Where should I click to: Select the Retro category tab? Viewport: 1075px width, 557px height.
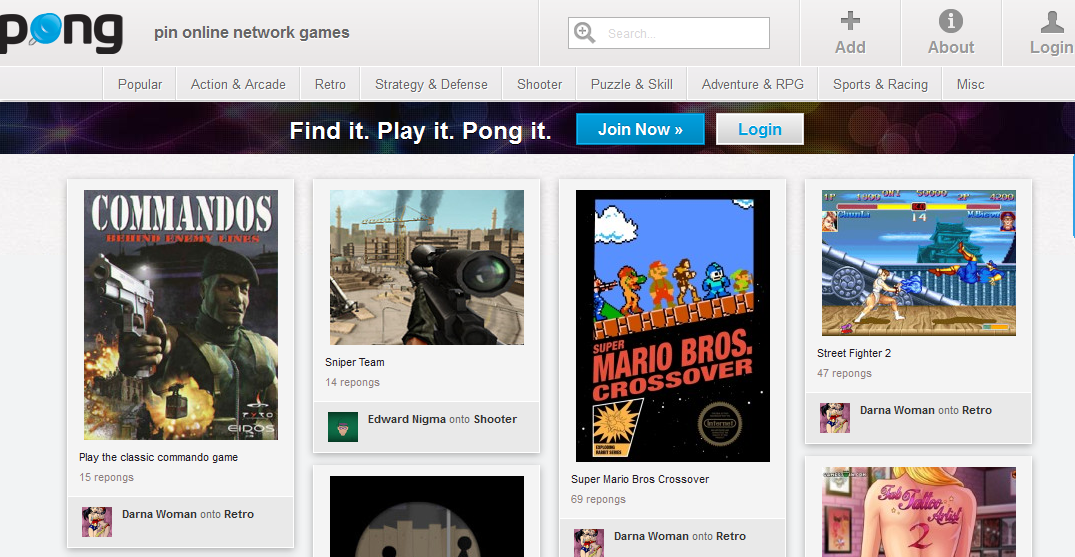330,84
